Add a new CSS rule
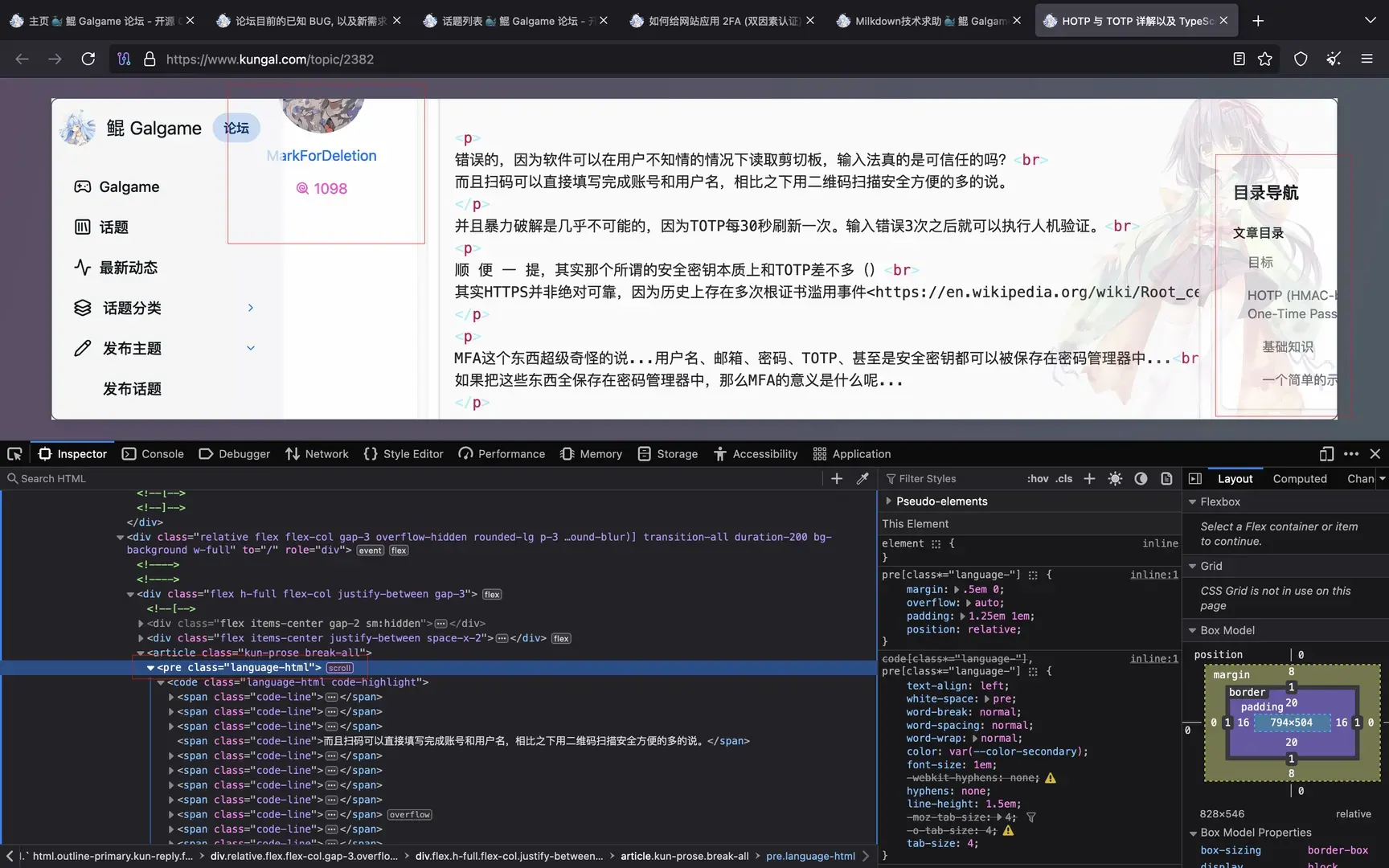 click(1089, 478)
